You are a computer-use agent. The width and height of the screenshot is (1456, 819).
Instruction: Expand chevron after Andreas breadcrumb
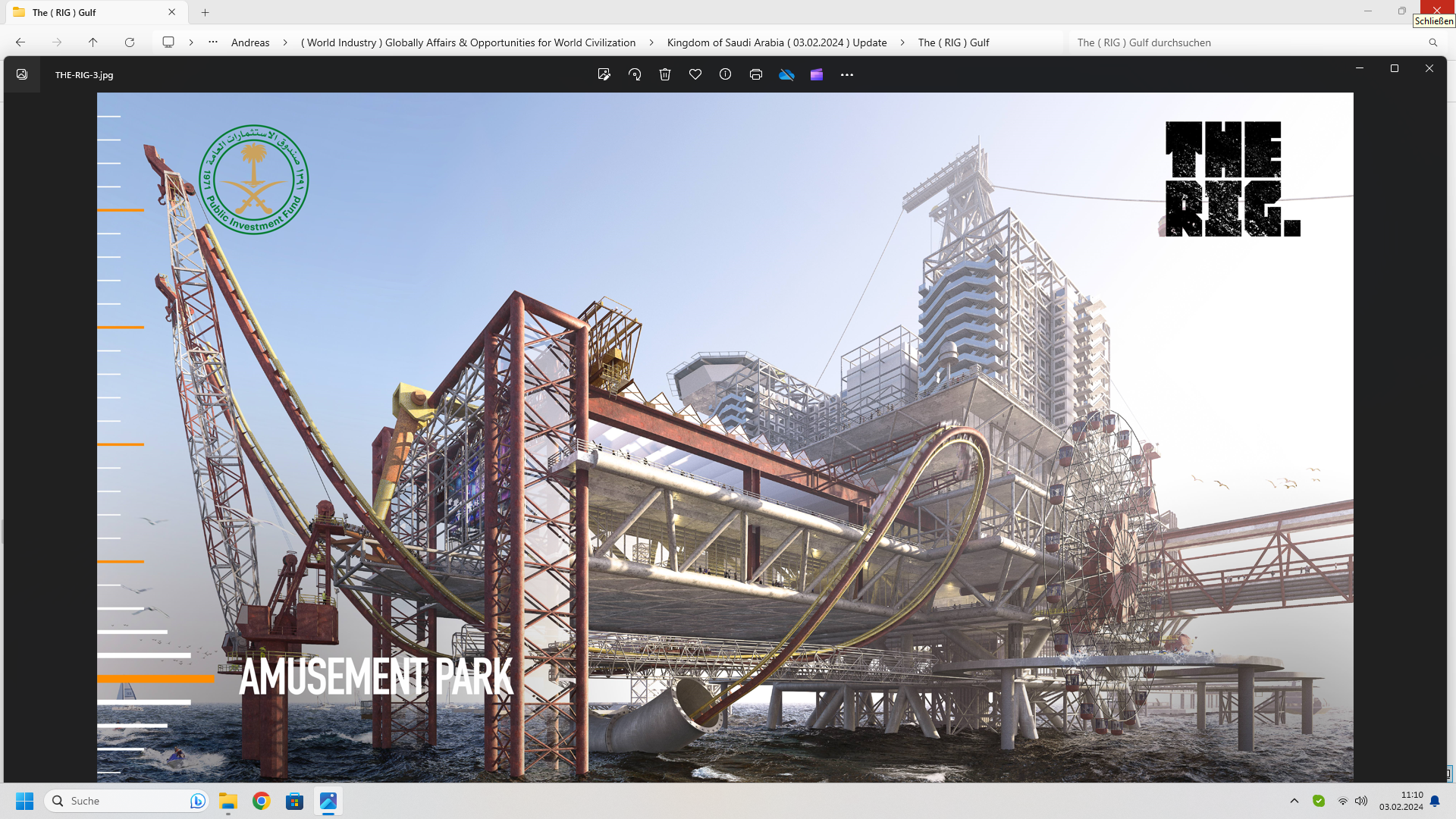(x=285, y=42)
